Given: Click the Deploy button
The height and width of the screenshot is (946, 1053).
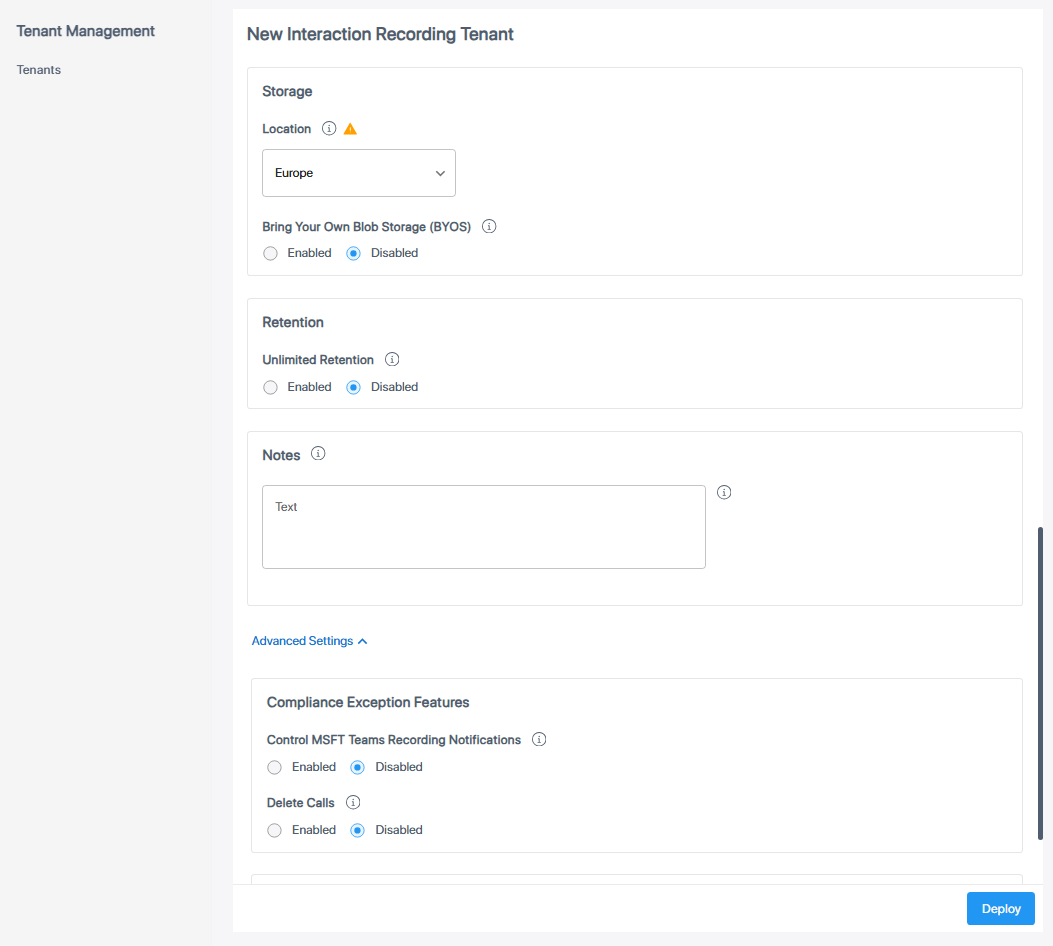Looking at the screenshot, I should 1000,909.
